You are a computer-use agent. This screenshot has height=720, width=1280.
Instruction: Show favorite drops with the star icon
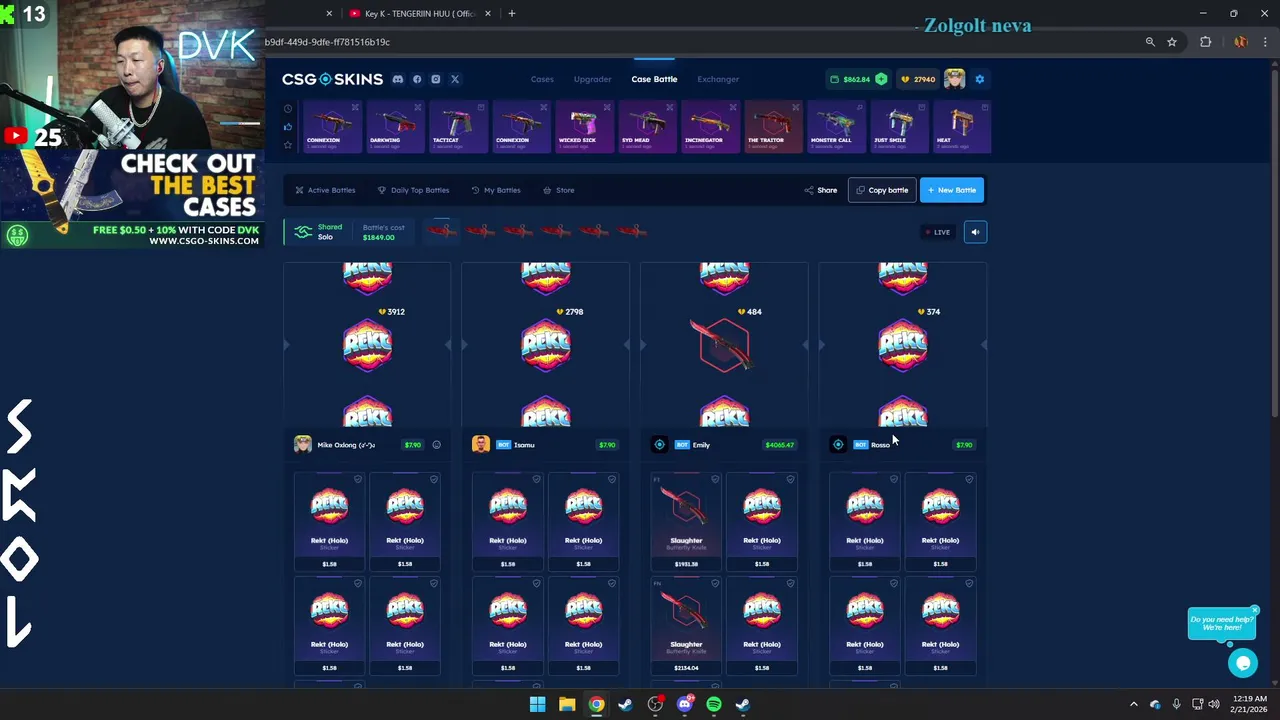[288, 145]
